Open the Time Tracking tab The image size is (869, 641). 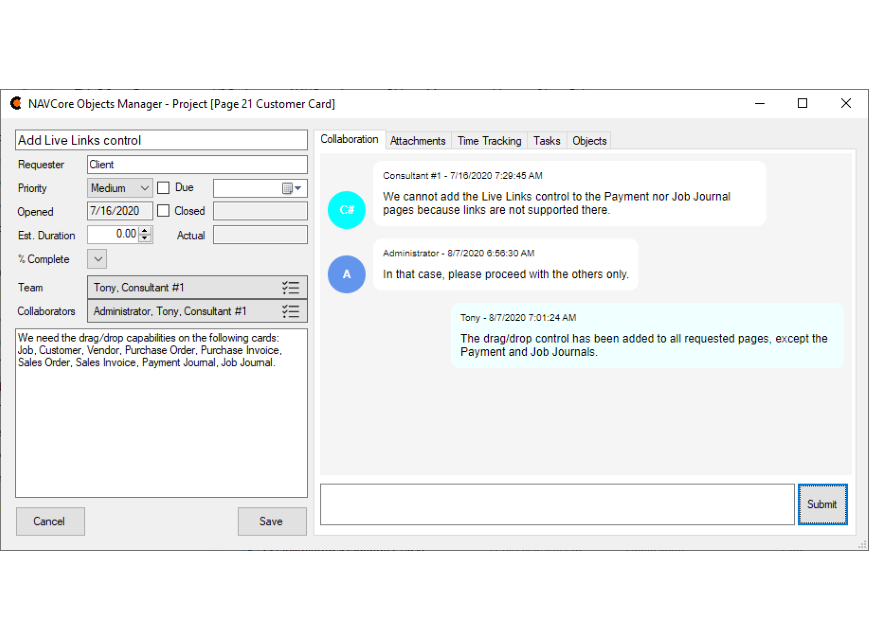(489, 141)
